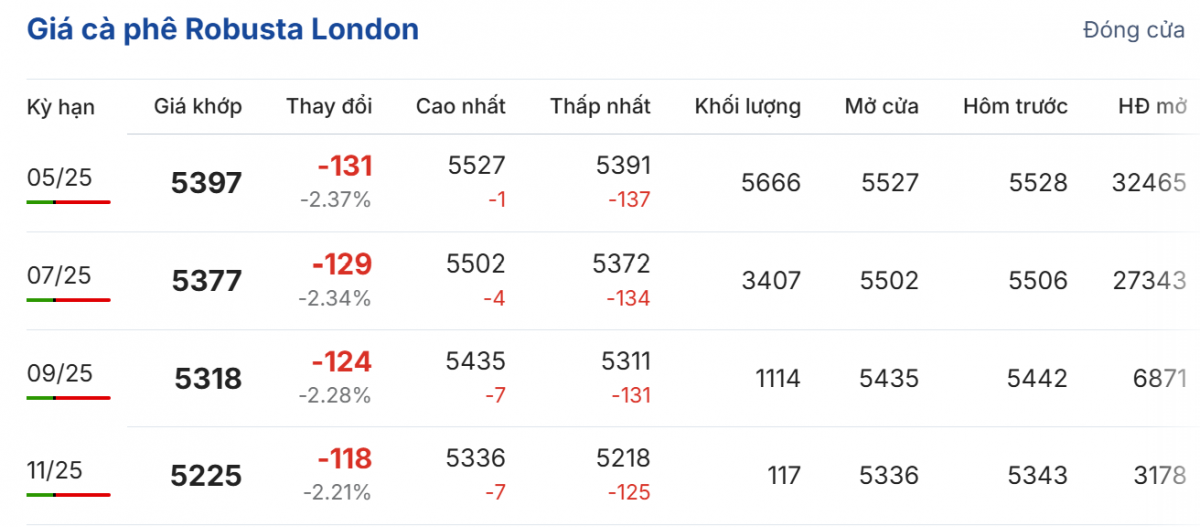
Task: Click the 5225 matched price for 11/25
Action: (x=207, y=477)
